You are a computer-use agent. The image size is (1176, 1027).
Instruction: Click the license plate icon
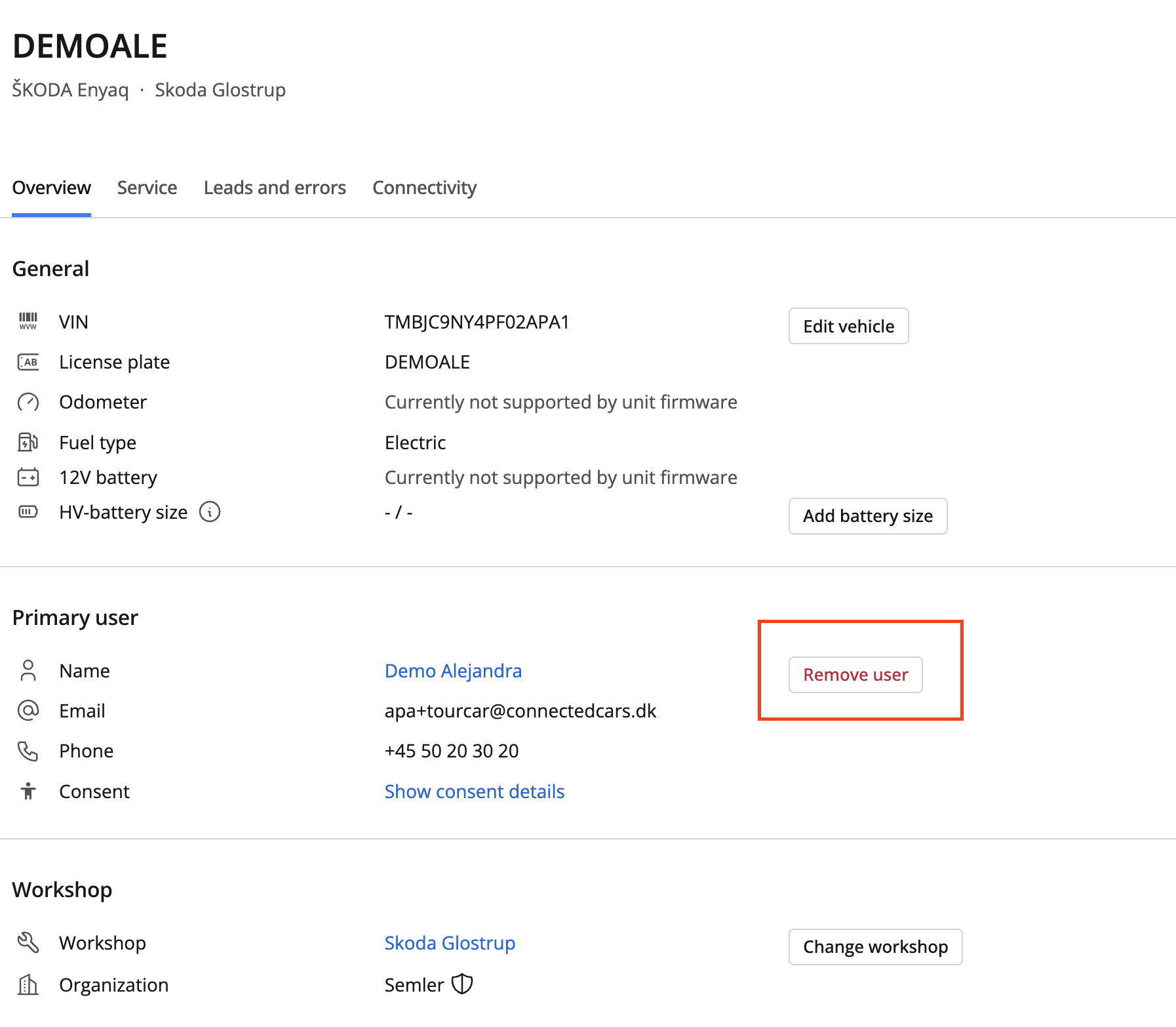(x=28, y=362)
